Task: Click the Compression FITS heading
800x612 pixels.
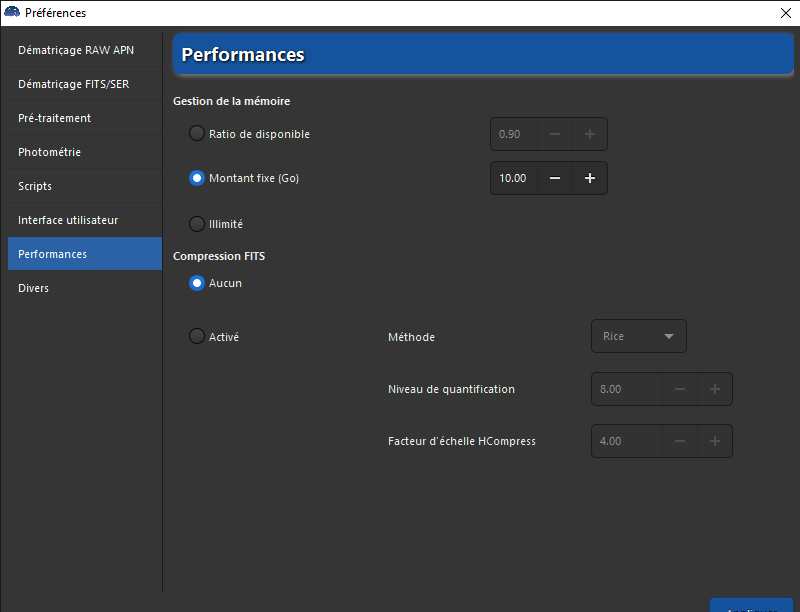Action: (x=219, y=256)
